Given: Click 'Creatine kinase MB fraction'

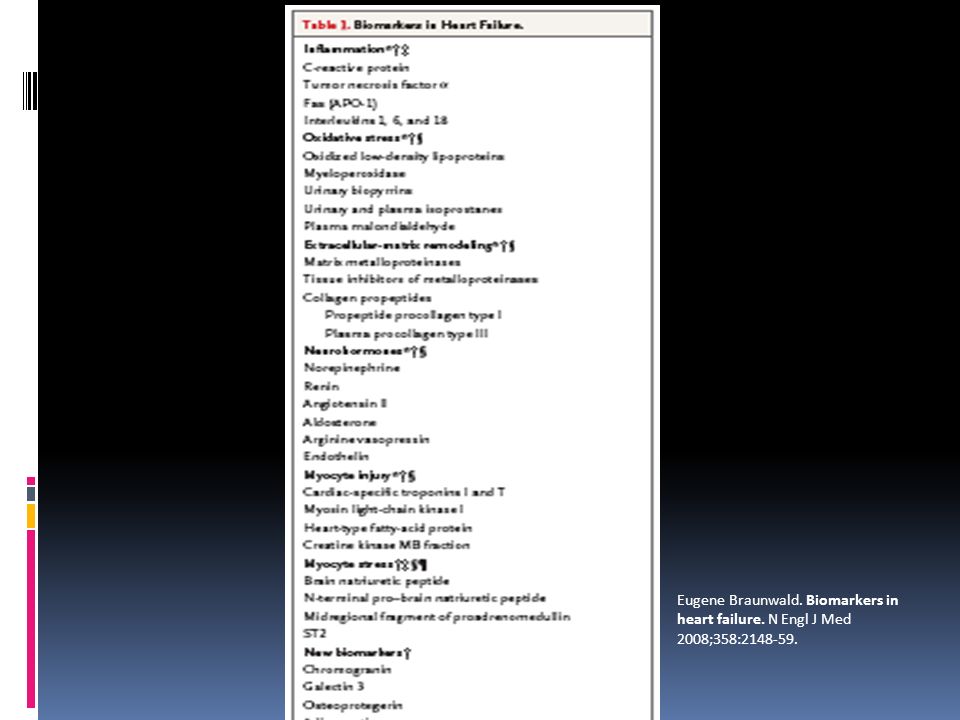Looking at the screenshot, I should click(x=387, y=545).
